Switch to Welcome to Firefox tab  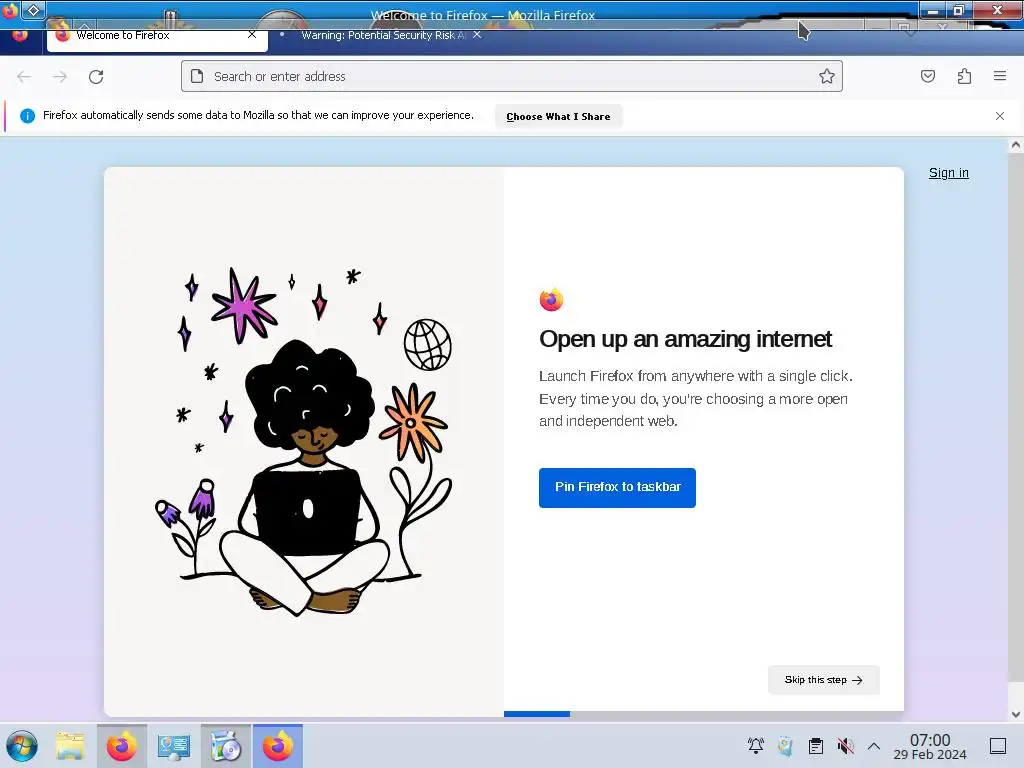pyautogui.click(x=157, y=37)
